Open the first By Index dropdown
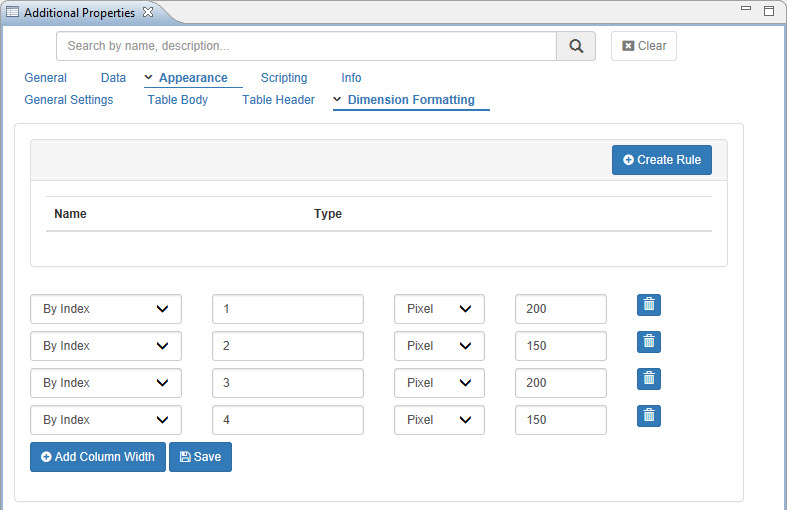 click(106, 309)
